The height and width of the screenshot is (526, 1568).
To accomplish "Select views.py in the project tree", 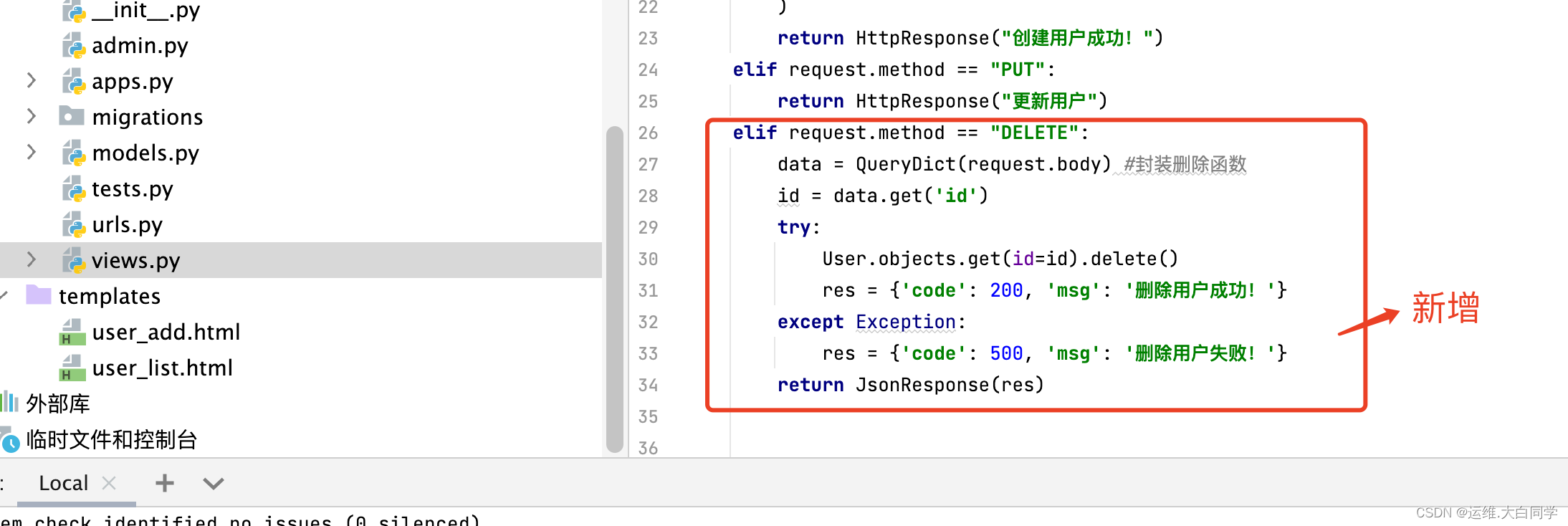I will point(136,261).
